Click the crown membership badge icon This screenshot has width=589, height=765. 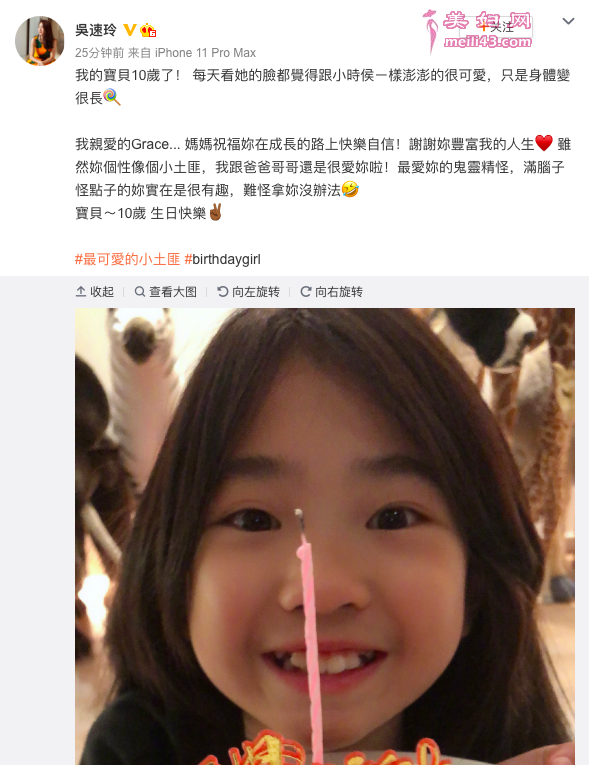pos(148,30)
